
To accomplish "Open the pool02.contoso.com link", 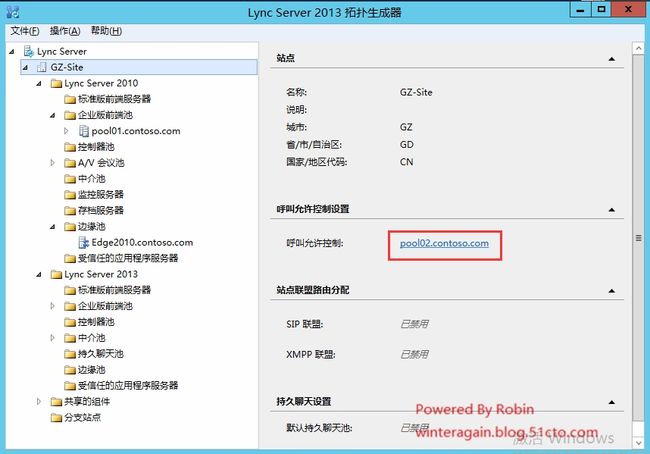I will pyautogui.click(x=444, y=243).
